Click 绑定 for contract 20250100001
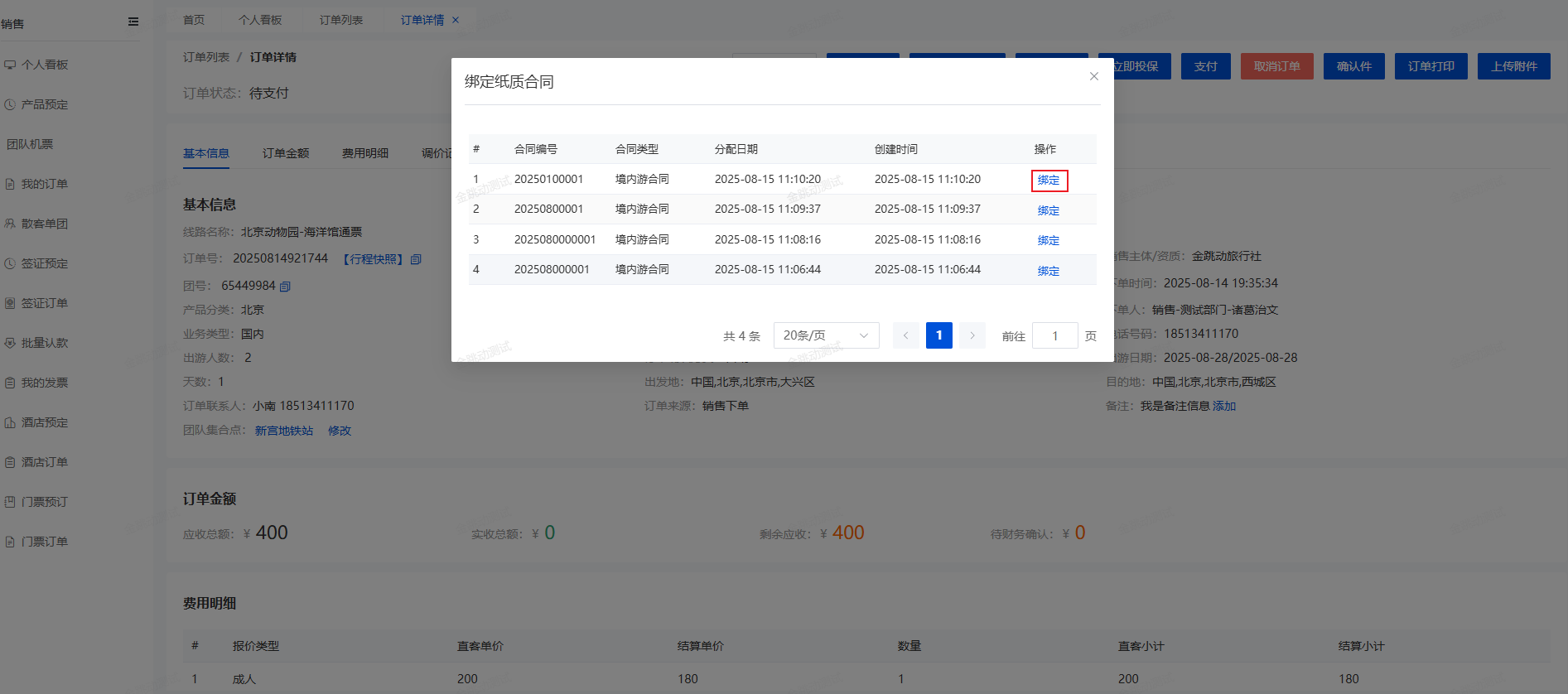This screenshot has height=694, width=1568. 1049,181
